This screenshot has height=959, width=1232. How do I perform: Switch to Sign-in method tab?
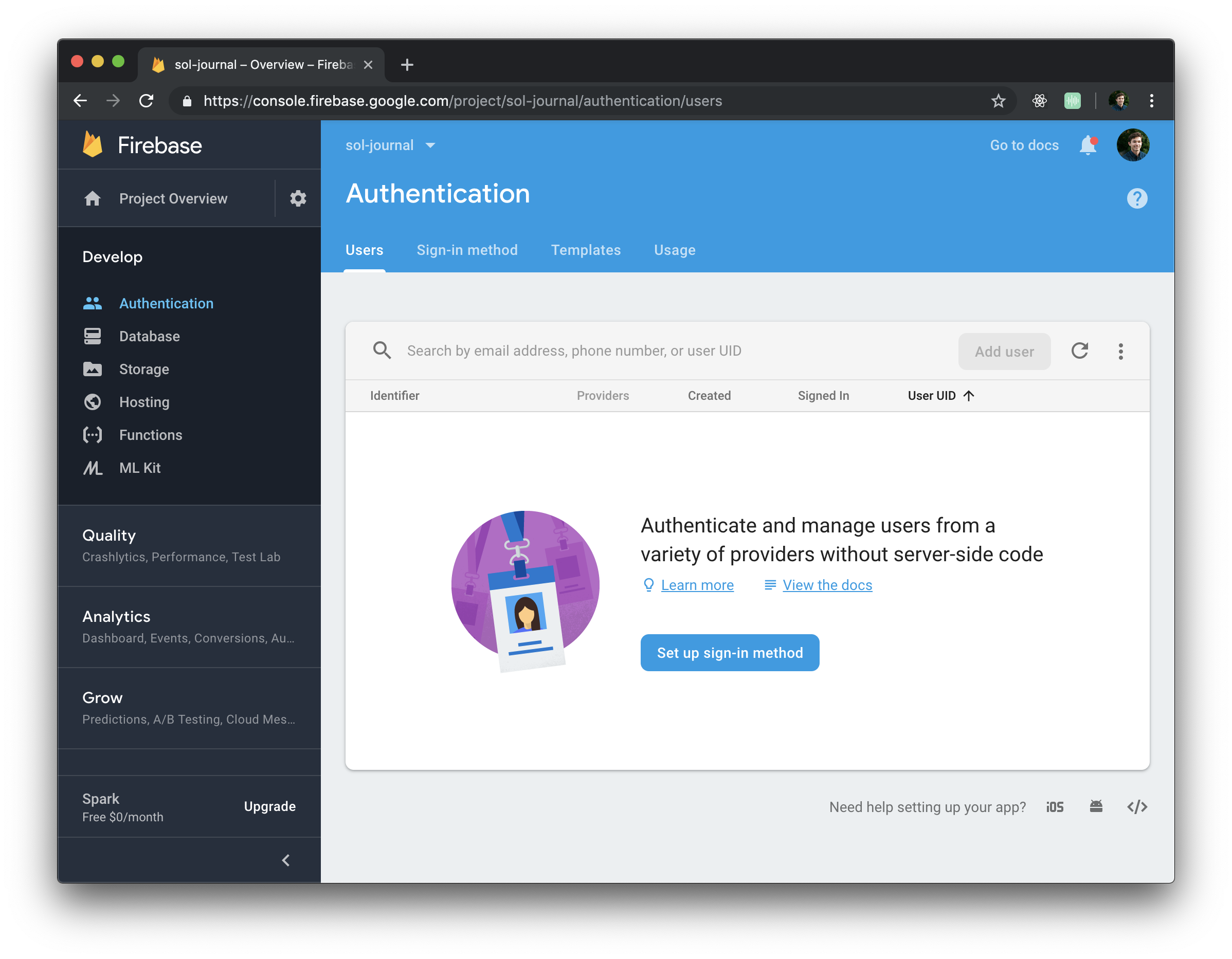click(x=466, y=250)
